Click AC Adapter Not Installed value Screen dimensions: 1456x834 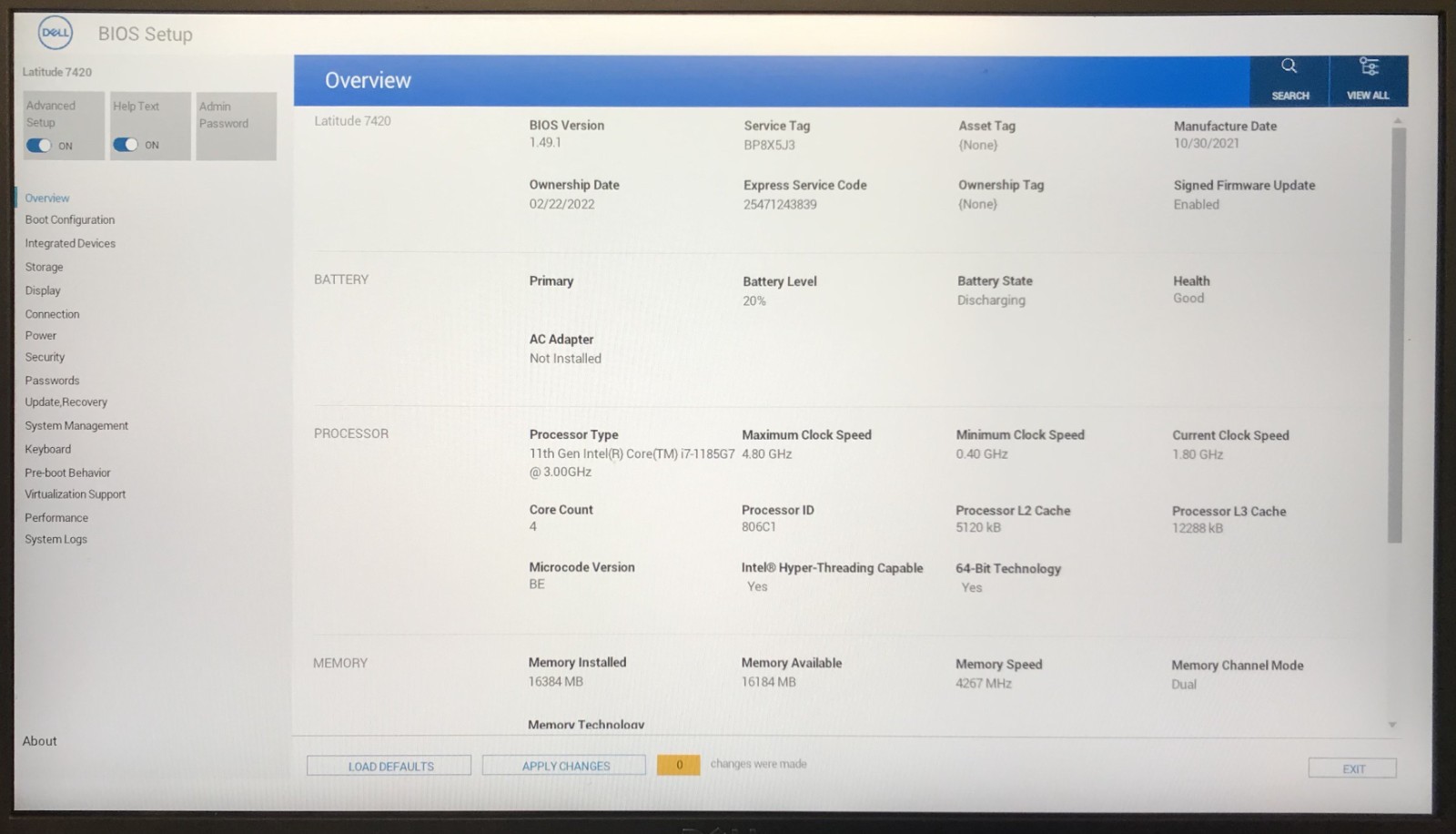(x=565, y=358)
